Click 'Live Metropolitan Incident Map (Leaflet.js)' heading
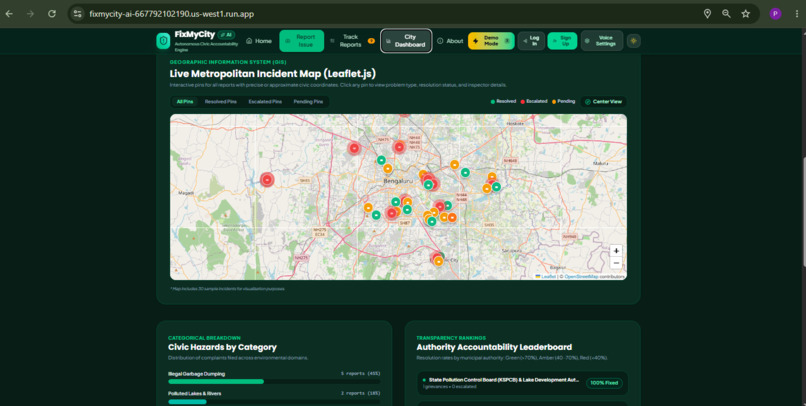The width and height of the screenshot is (806, 406). pyautogui.click(x=273, y=74)
